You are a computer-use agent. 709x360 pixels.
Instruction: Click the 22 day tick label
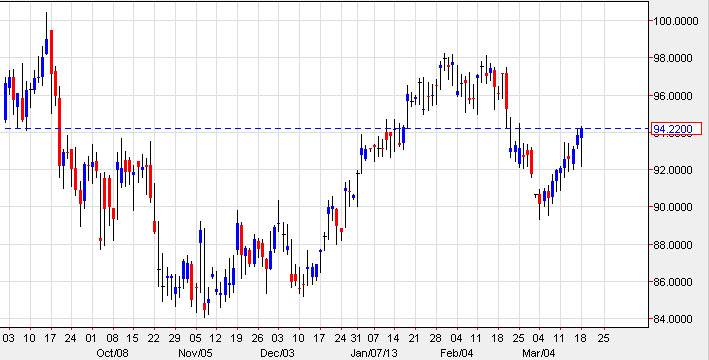[154, 338]
